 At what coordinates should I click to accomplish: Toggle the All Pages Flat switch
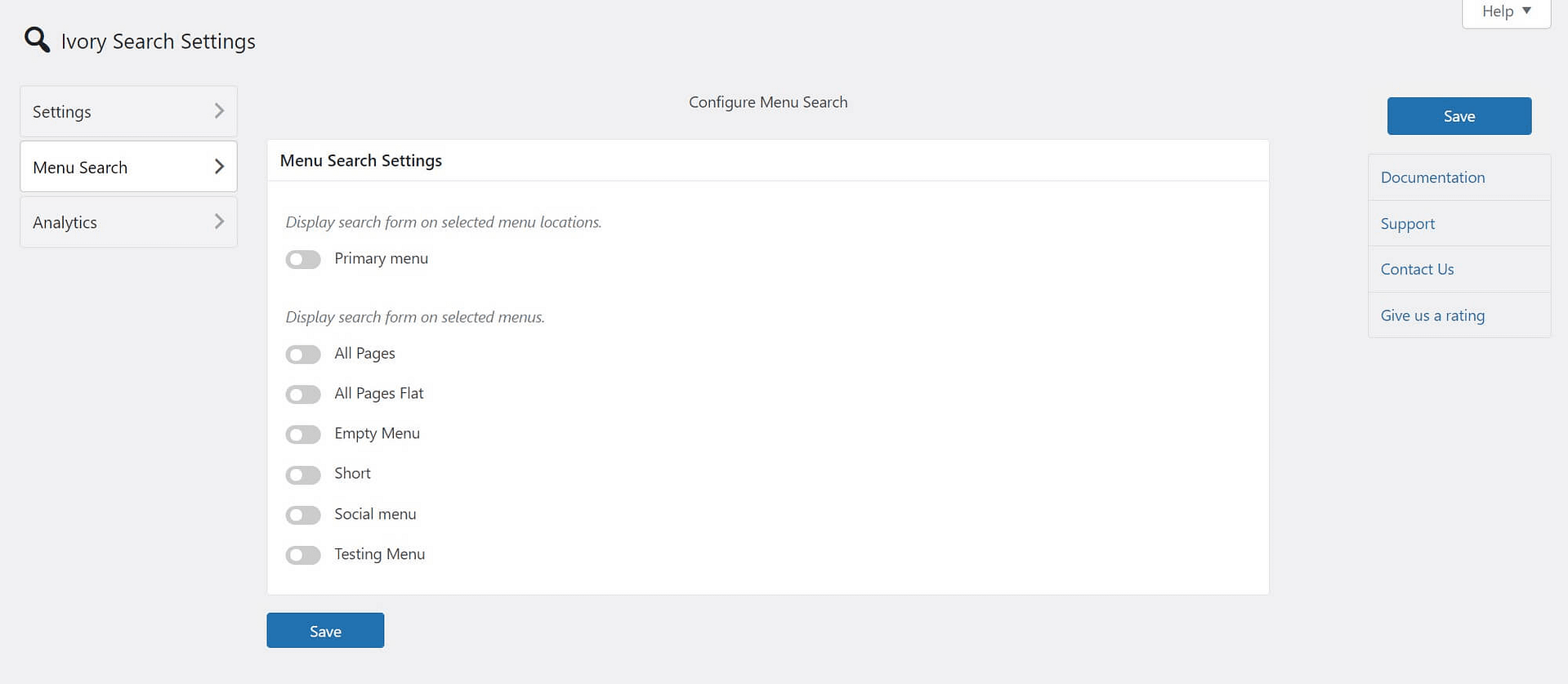pyautogui.click(x=303, y=395)
